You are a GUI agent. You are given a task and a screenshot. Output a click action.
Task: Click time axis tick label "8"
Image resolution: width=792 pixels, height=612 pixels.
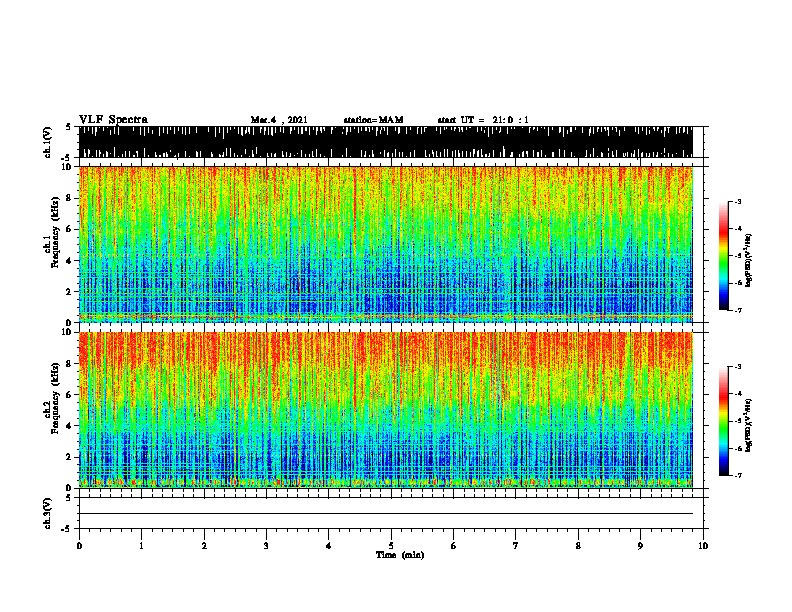(x=578, y=546)
